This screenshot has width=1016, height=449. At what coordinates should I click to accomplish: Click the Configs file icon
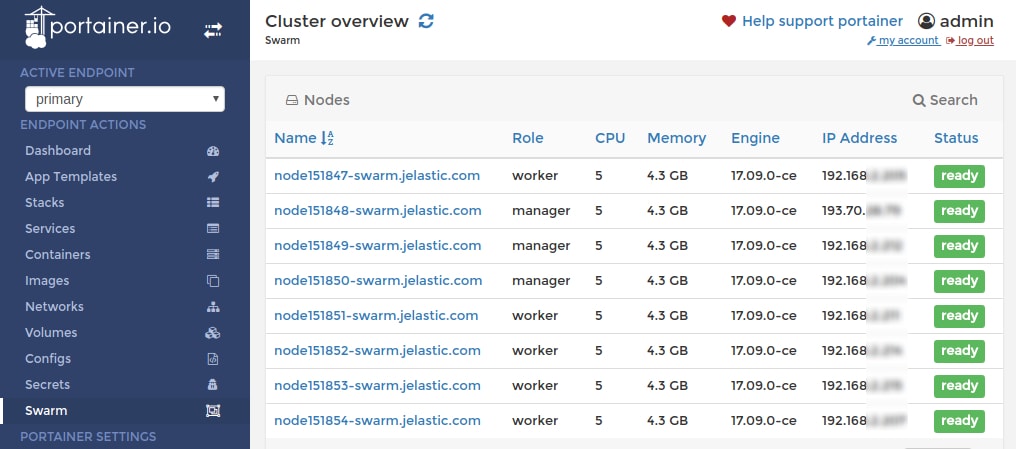pos(213,358)
